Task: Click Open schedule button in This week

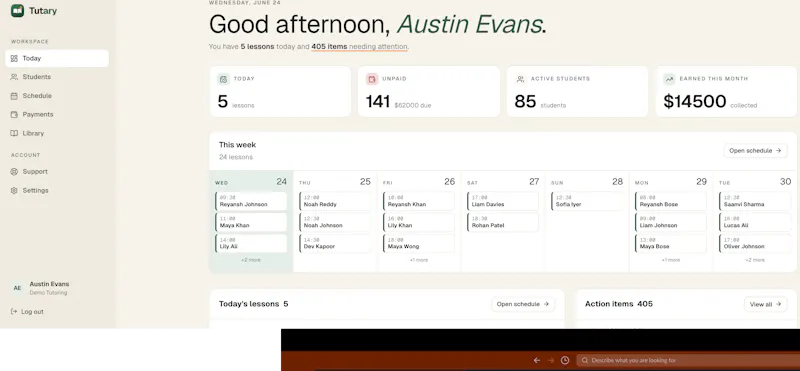Action: click(755, 151)
